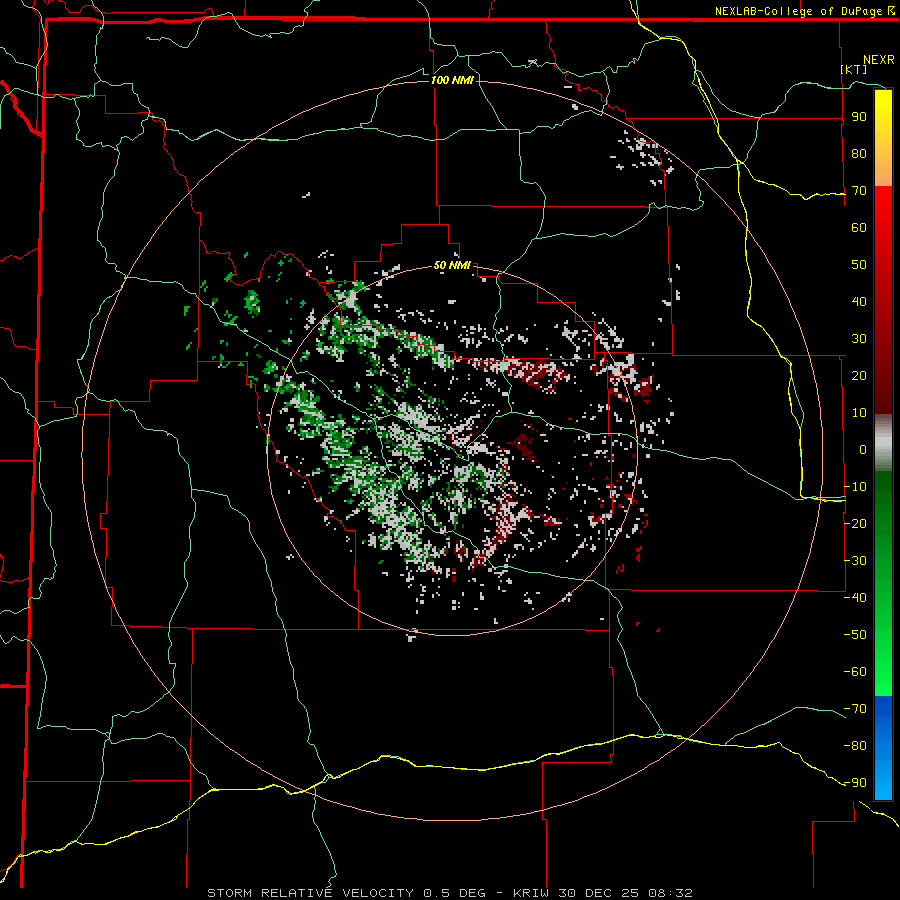Screen dimensions: 900x900
Task: Select the 50 NMI range ring label
Action: [x=452, y=265]
